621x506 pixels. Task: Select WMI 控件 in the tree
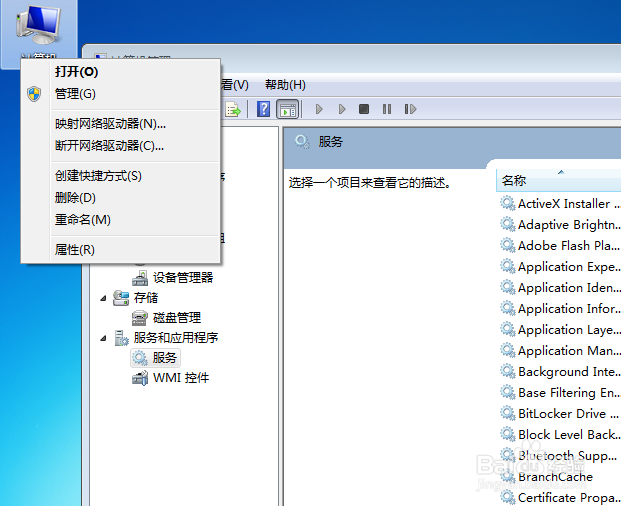pyautogui.click(x=181, y=378)
